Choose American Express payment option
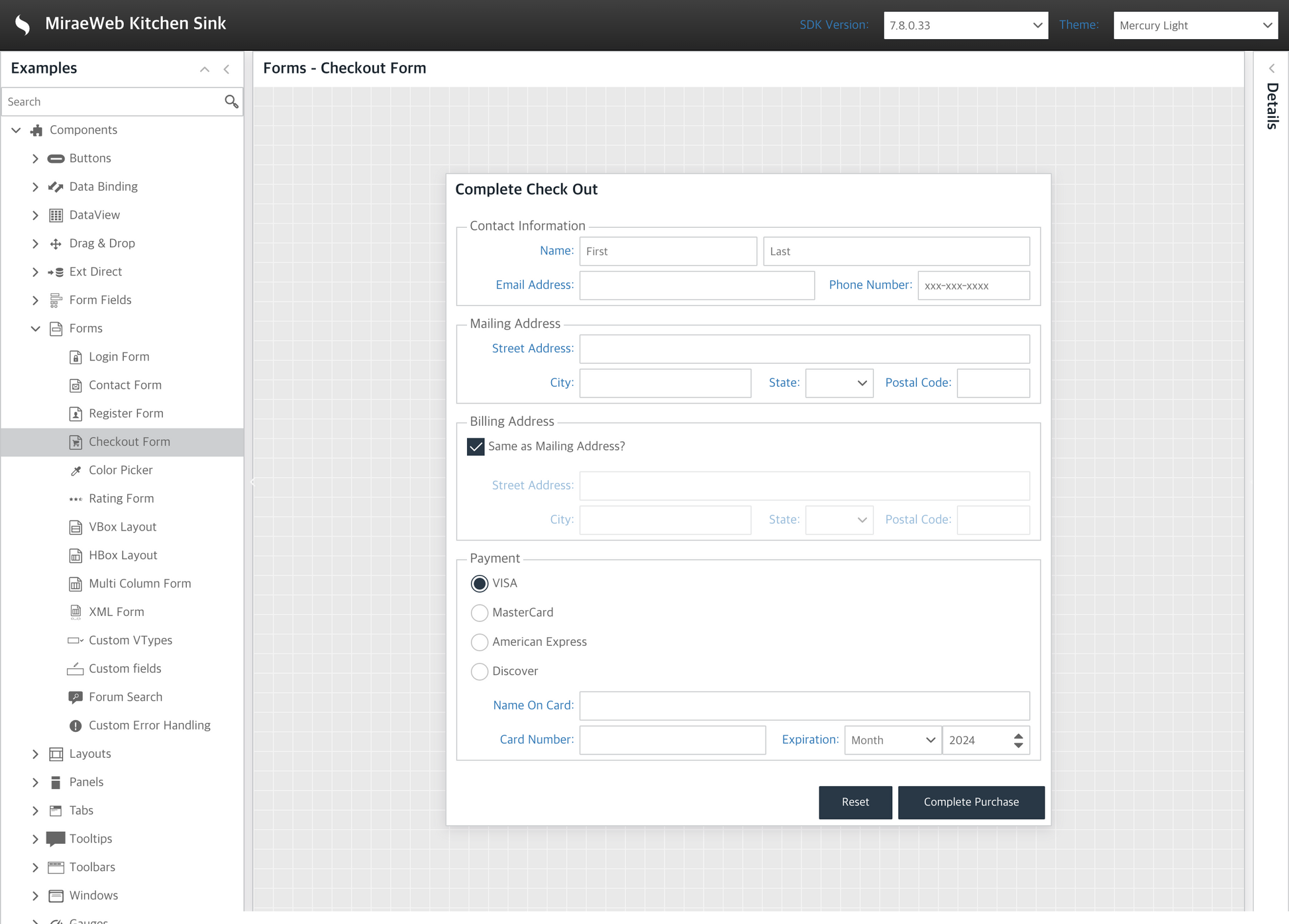 click(x=480, y=642)
